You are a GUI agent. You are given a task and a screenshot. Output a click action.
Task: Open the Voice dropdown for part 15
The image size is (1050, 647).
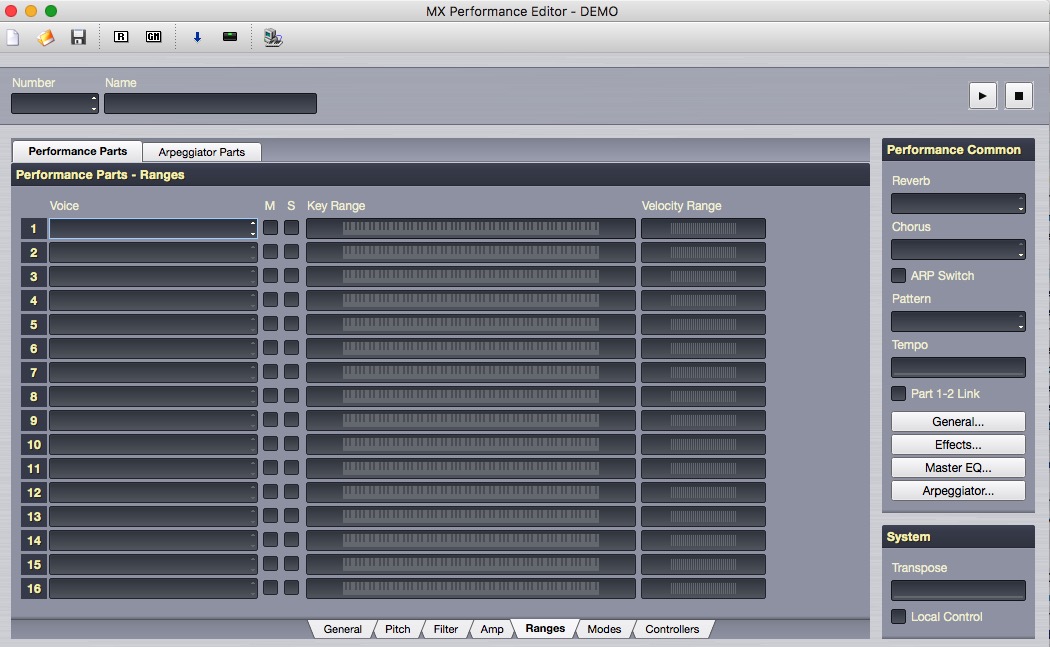click(153, 565)
